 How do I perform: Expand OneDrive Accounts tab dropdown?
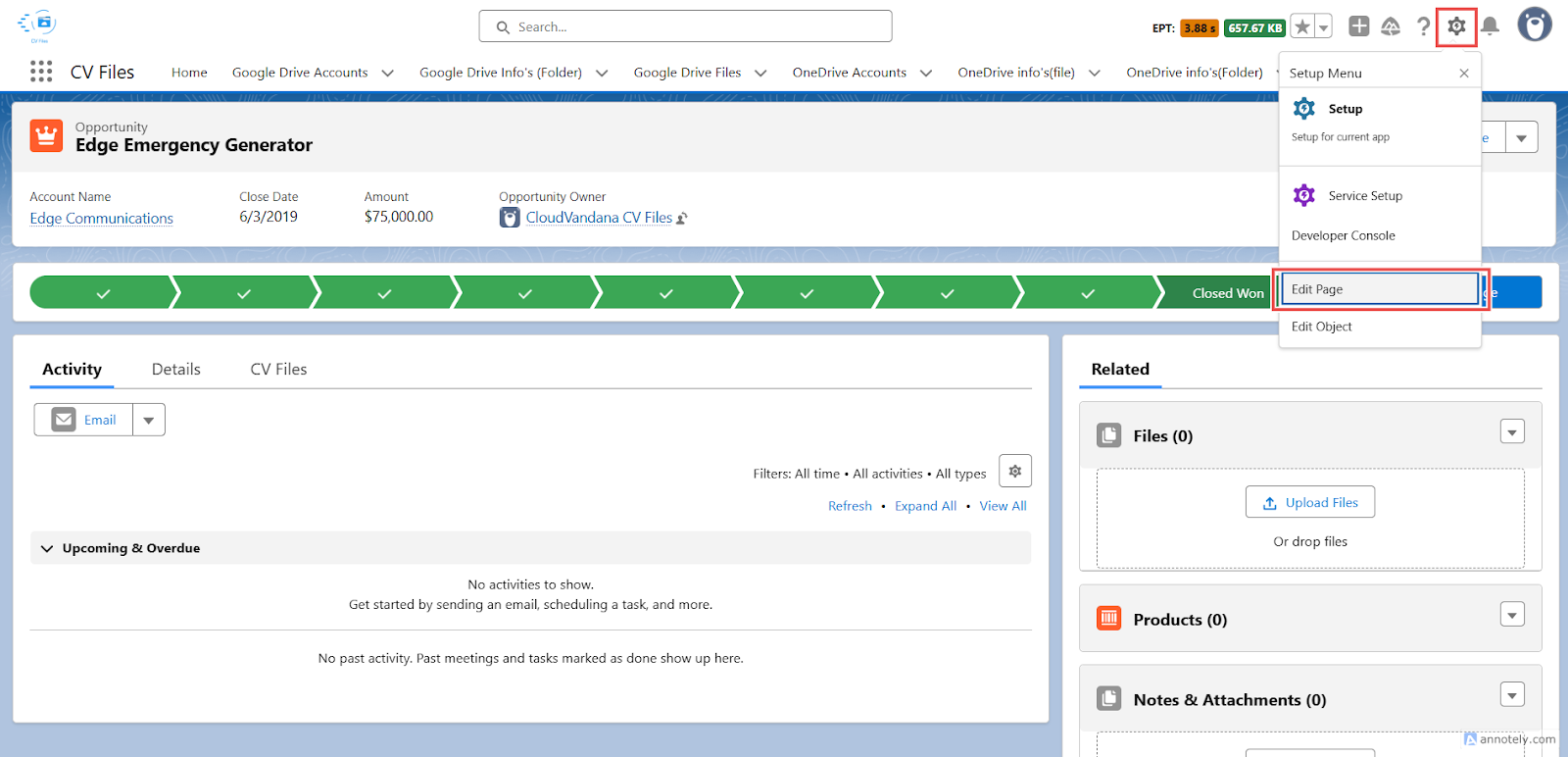(926, 73)
